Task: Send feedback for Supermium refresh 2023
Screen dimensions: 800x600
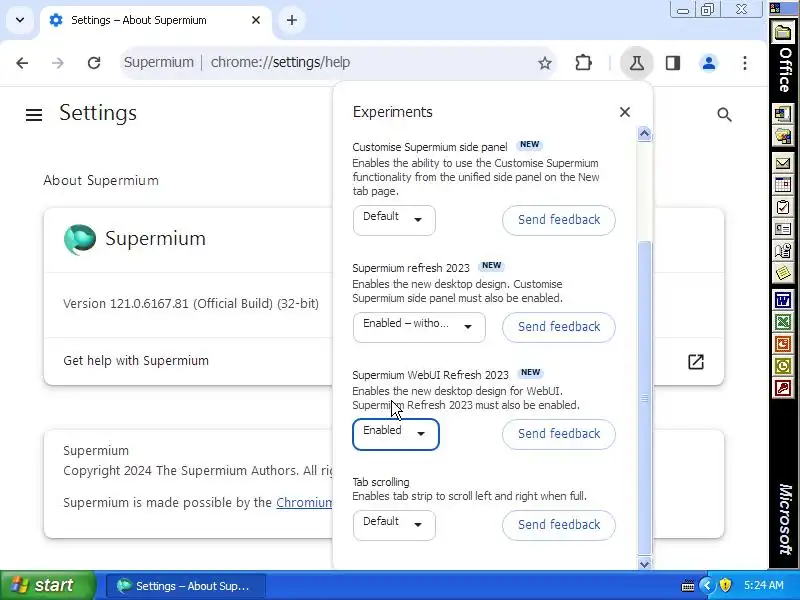Action: pyautogui.click(x=559, y=327)
